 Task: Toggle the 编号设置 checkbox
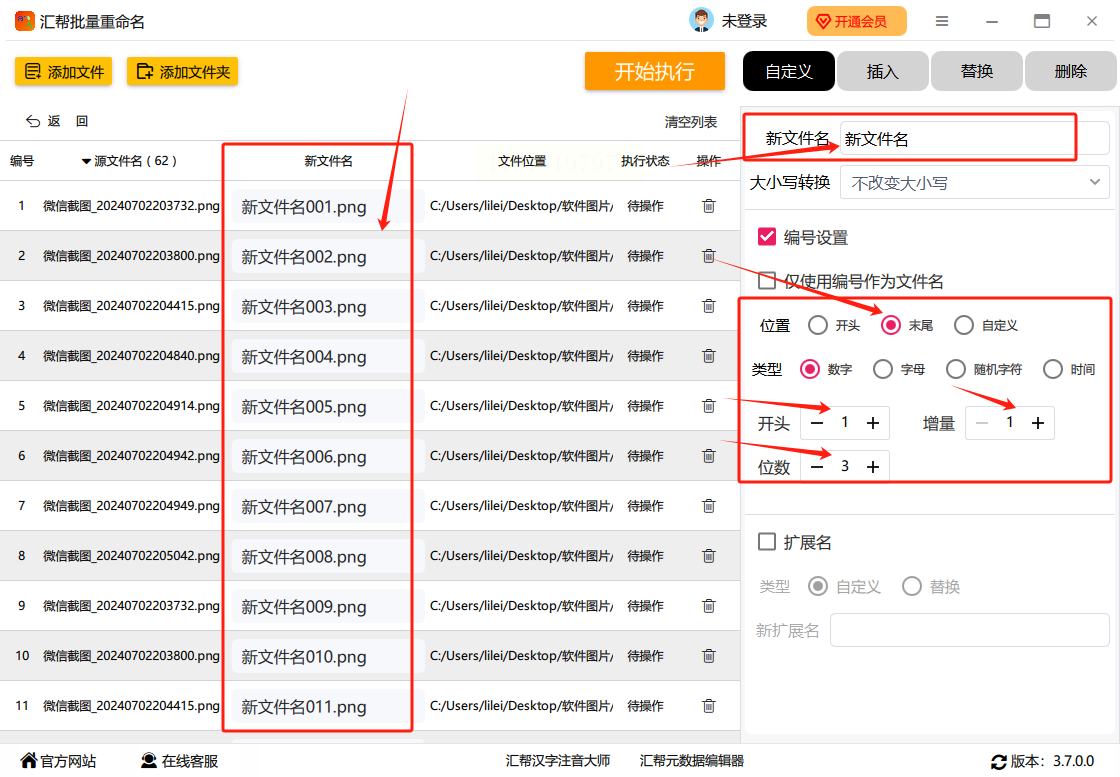pyautogui.click(x=767, y=236)
